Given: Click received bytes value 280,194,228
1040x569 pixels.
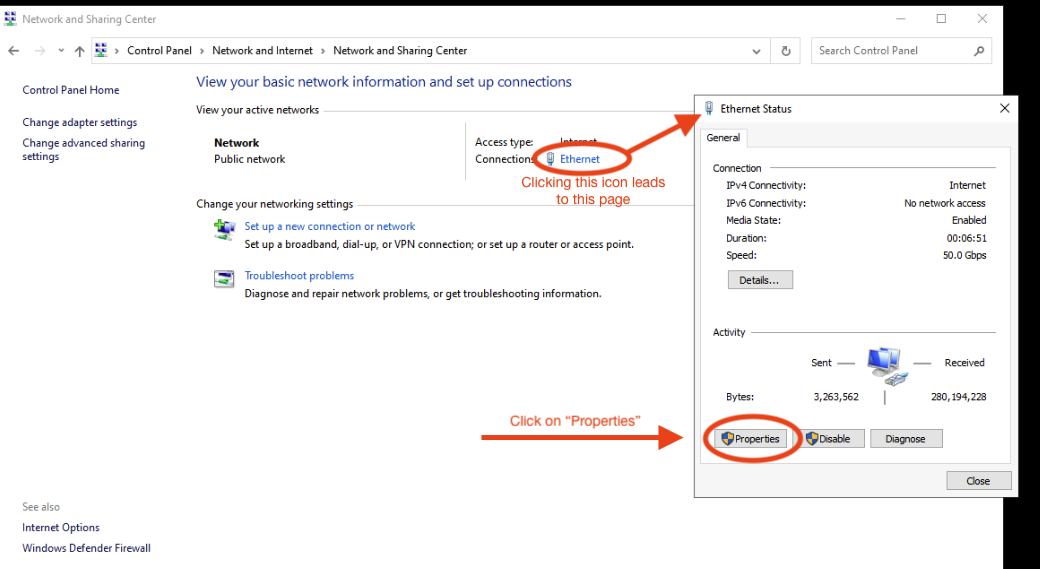Looking at the screenshot, I should coord(958,397).
